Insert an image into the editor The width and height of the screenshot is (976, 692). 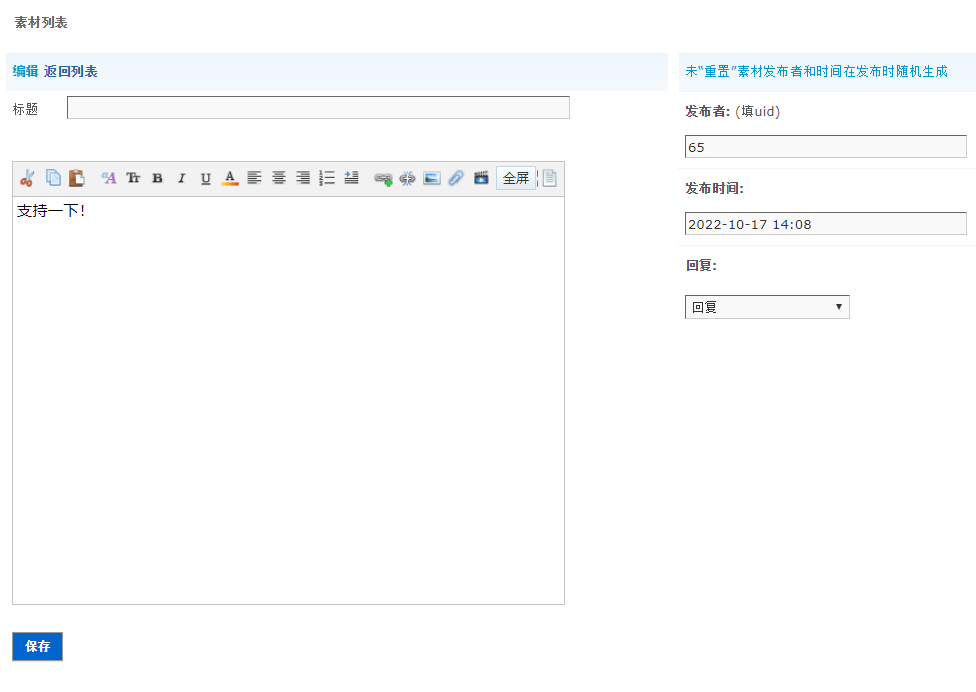432,179
